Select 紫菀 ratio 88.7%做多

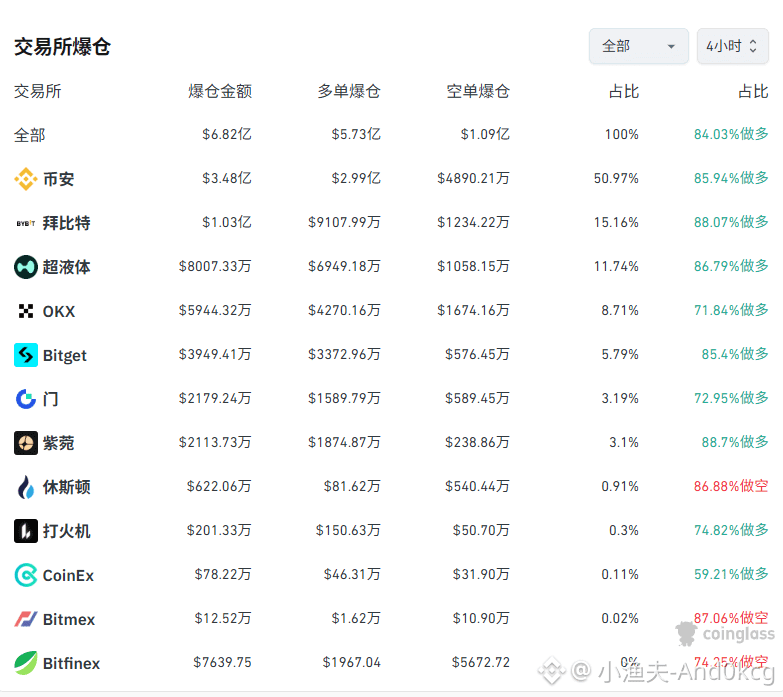point(735,442)
